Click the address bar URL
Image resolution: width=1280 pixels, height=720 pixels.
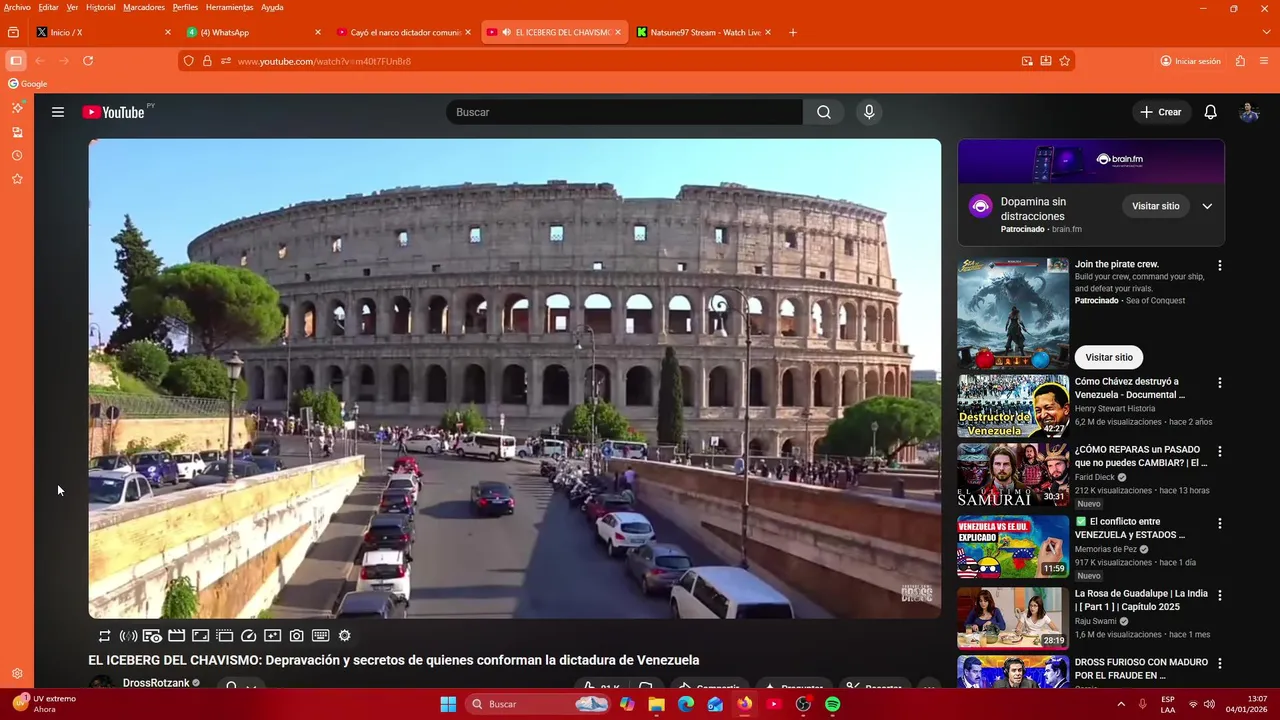[324, 61]
